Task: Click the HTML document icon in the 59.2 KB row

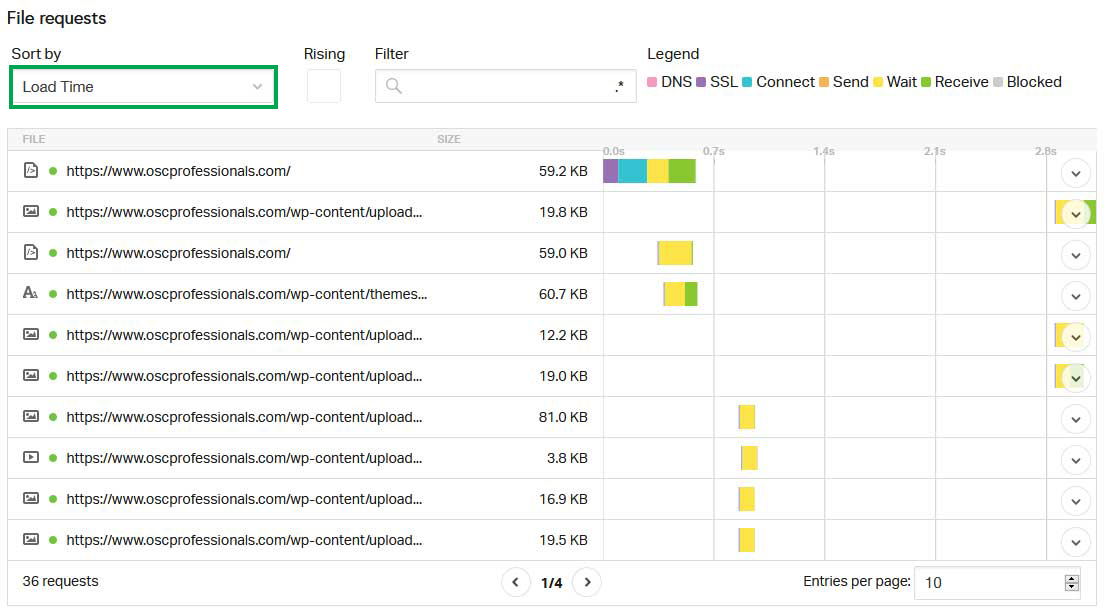Action: [x=30, y=171]
